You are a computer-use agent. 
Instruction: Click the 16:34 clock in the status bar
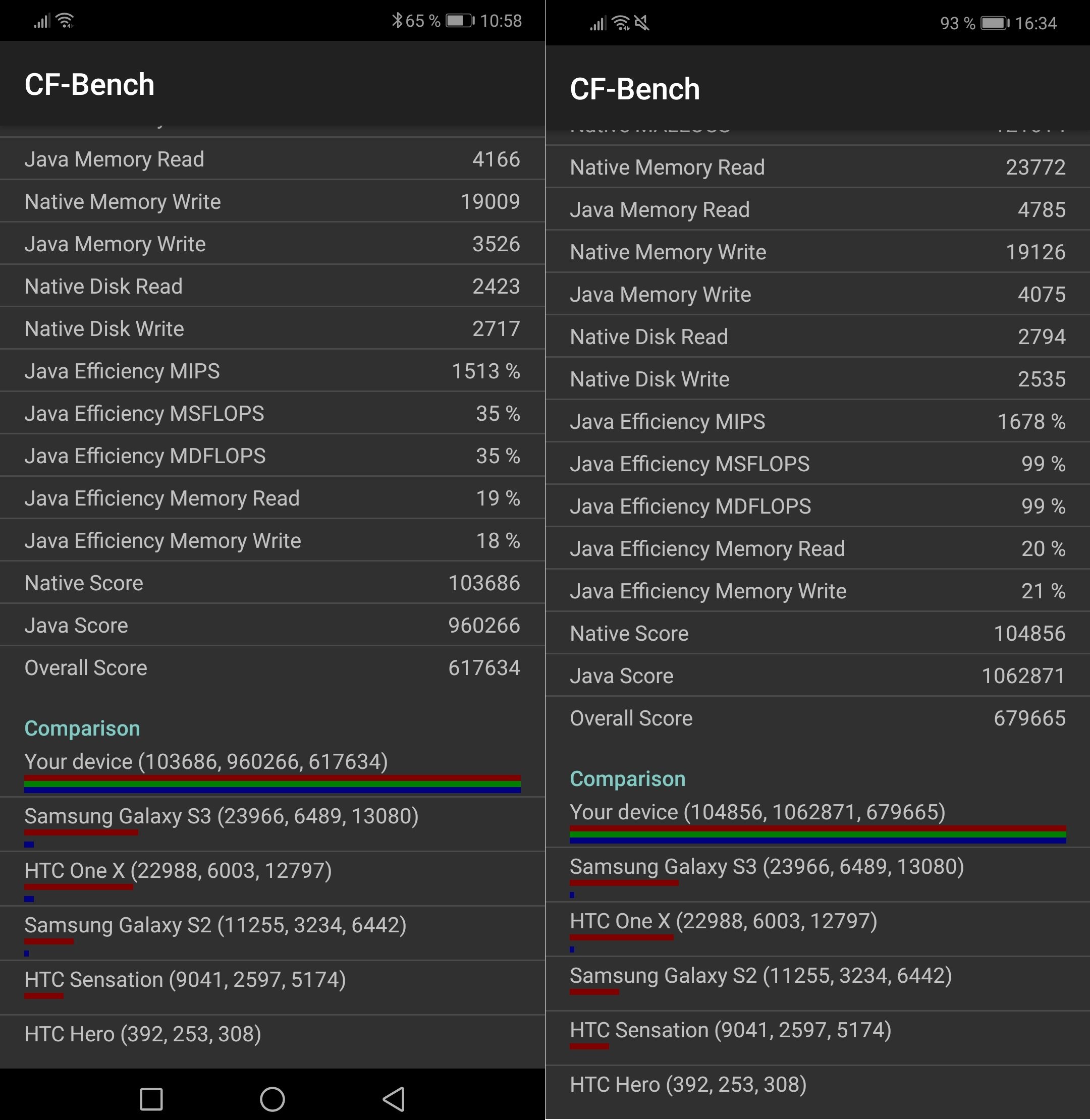point(1035,24)
